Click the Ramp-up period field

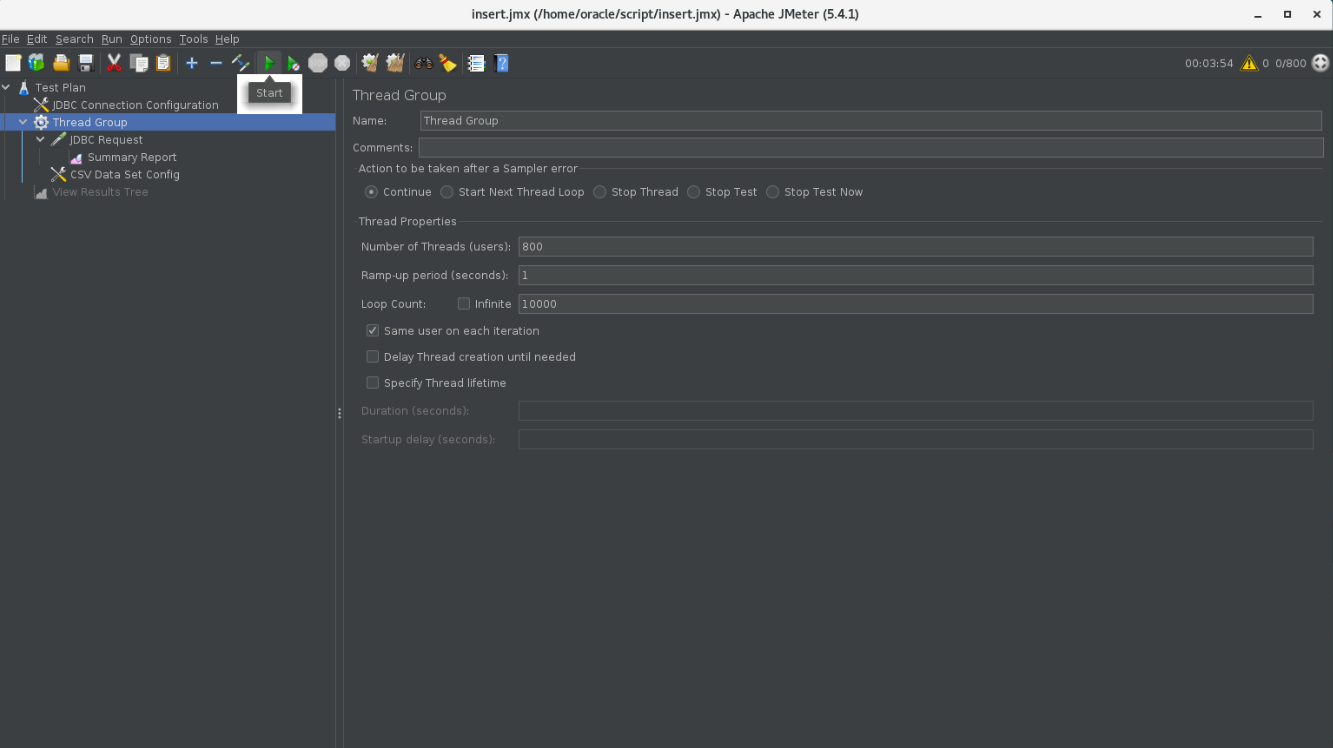coord(915,275)
